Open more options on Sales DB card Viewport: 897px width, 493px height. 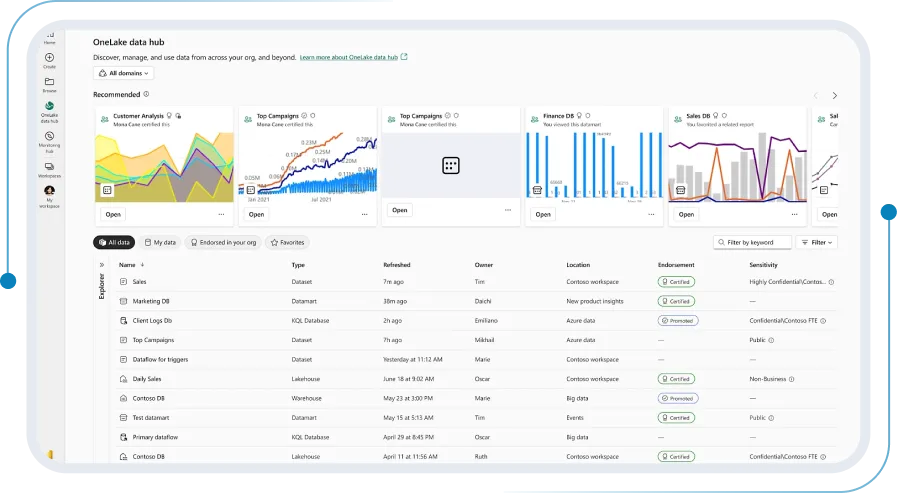[x=795, y=214]
